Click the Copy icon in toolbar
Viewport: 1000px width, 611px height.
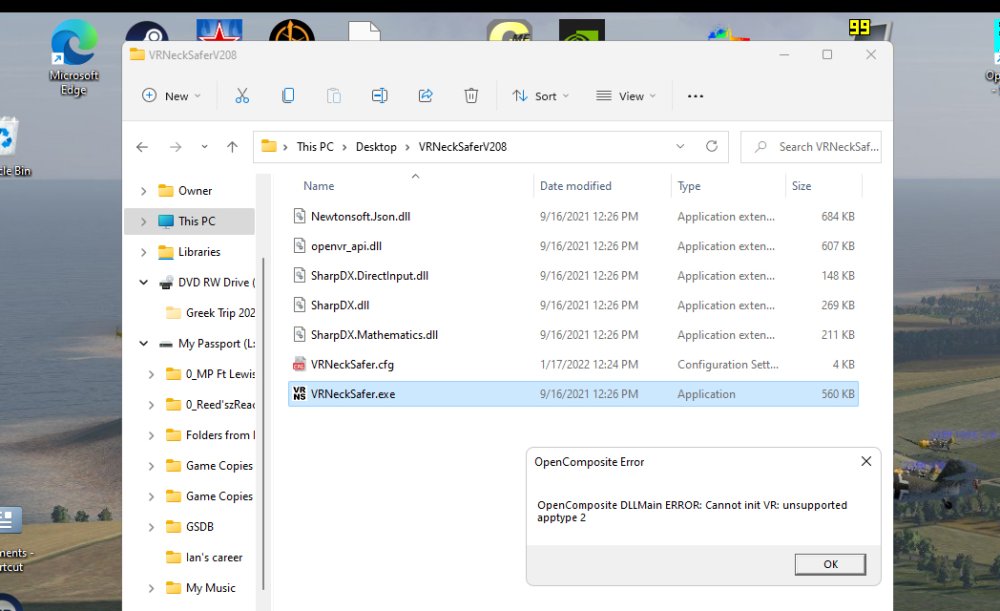point(288,96)
